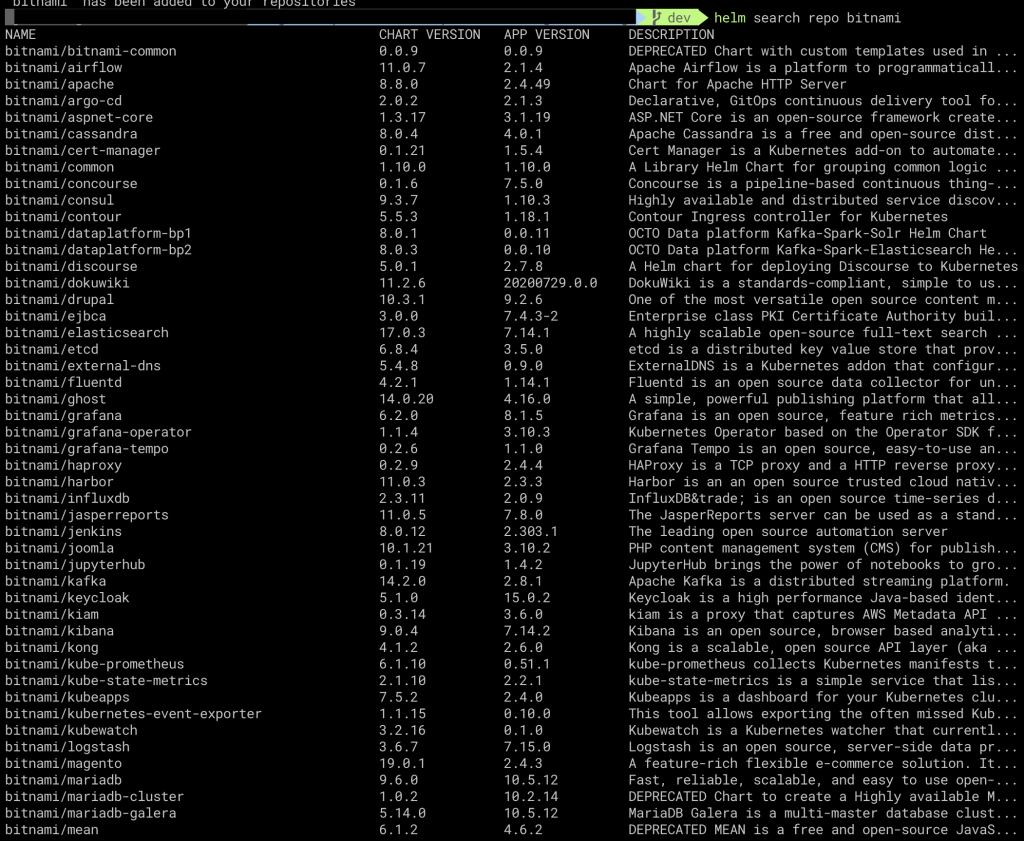Click the bitnami/etcd entry
Screen dimensions: 1024x841
click(x=52, y=349)
